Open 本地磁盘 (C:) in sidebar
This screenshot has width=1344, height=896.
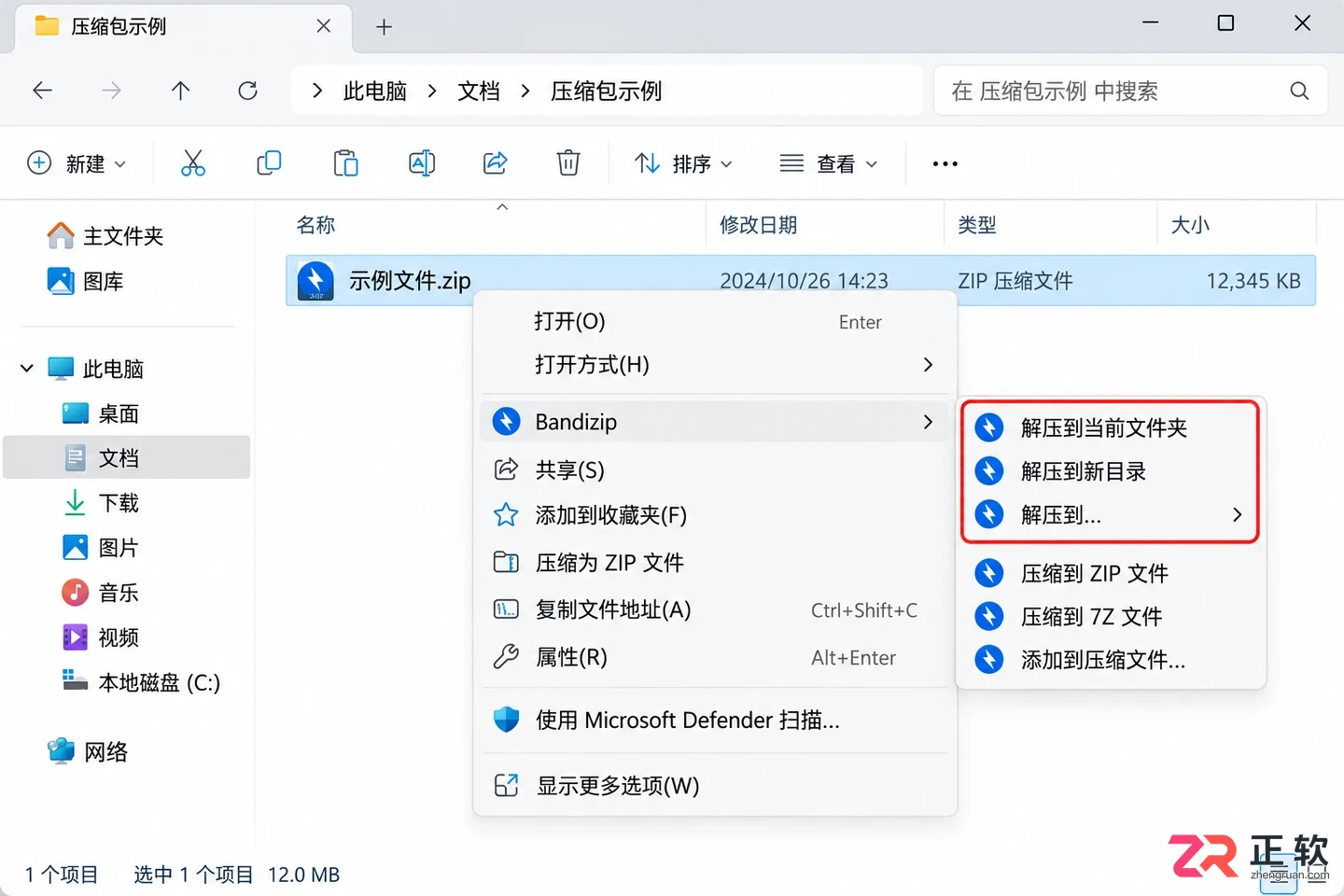click(127, 683)
